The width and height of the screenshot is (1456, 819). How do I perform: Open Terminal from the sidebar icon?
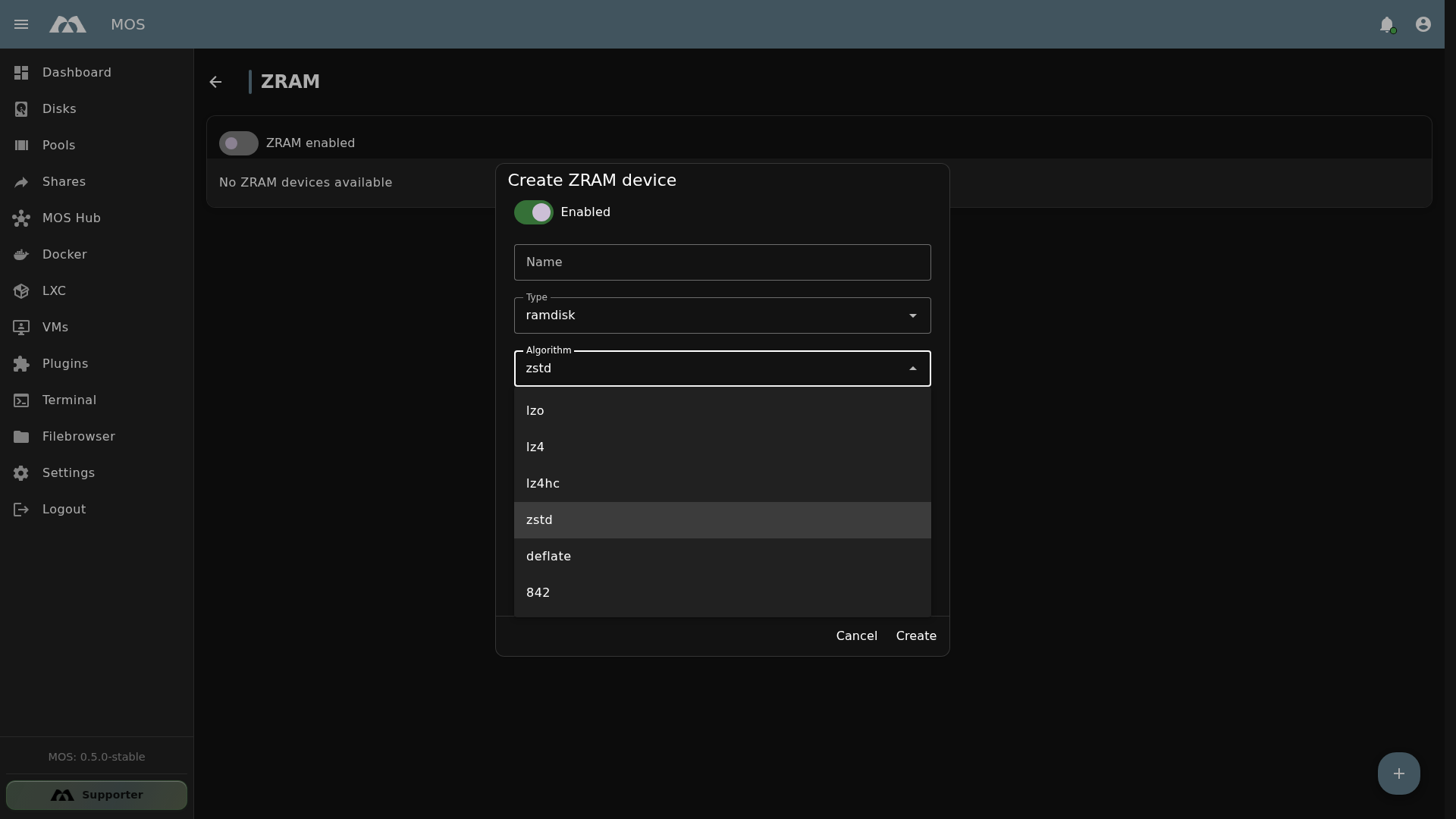[x=21, y=400]
